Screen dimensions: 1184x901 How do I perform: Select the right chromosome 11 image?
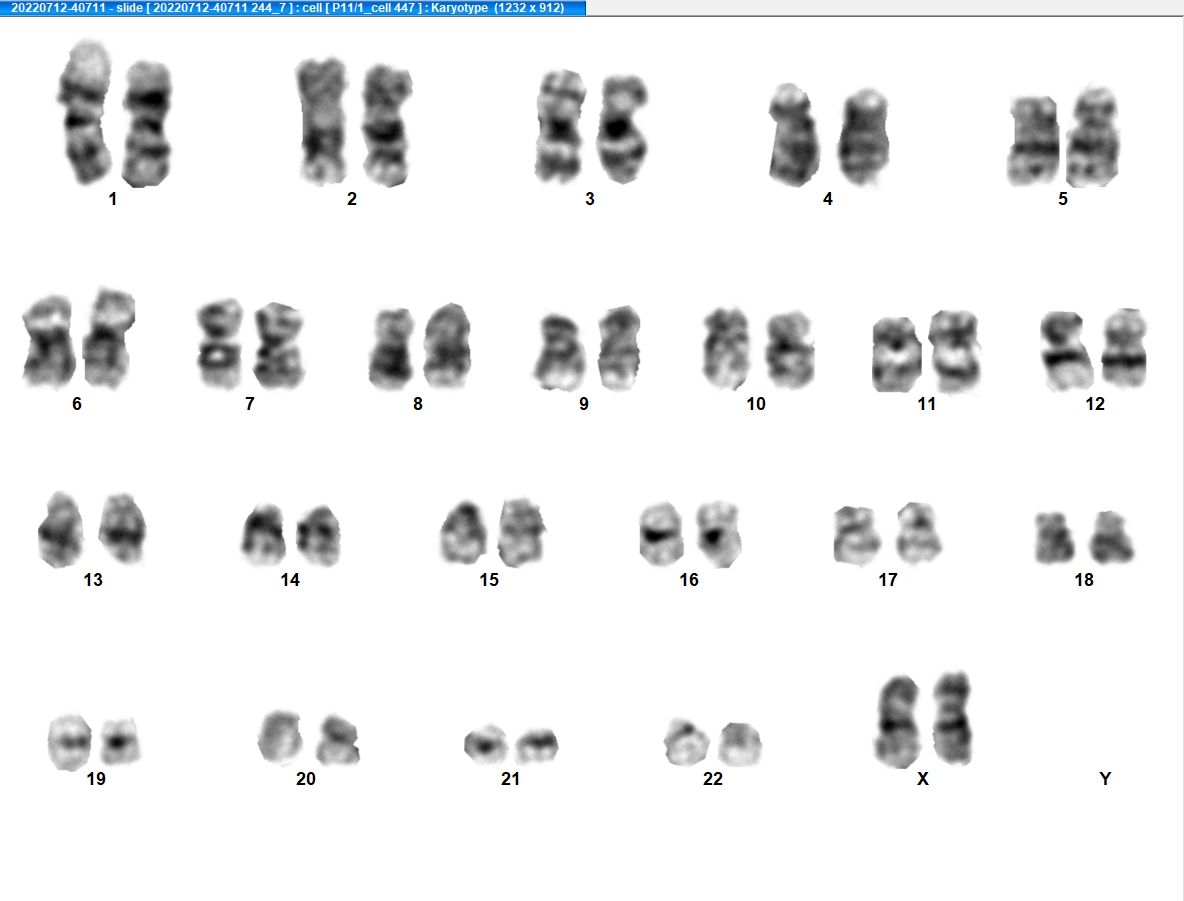(x=954, y=350)
